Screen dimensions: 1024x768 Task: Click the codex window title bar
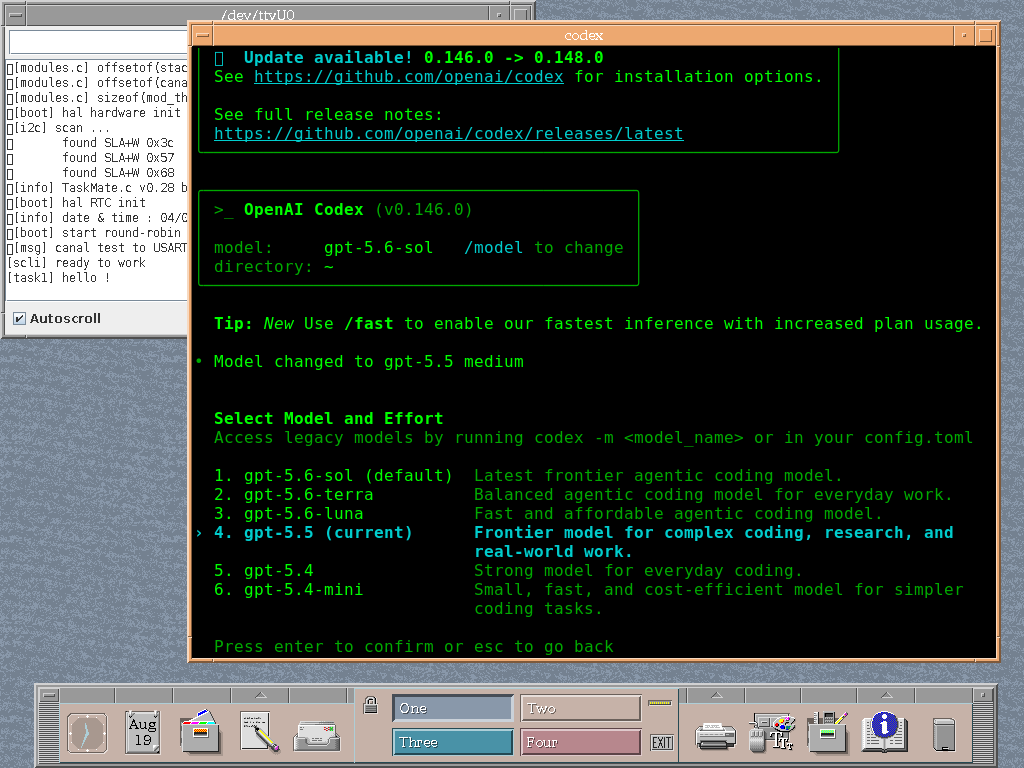(x=583, y=35)
